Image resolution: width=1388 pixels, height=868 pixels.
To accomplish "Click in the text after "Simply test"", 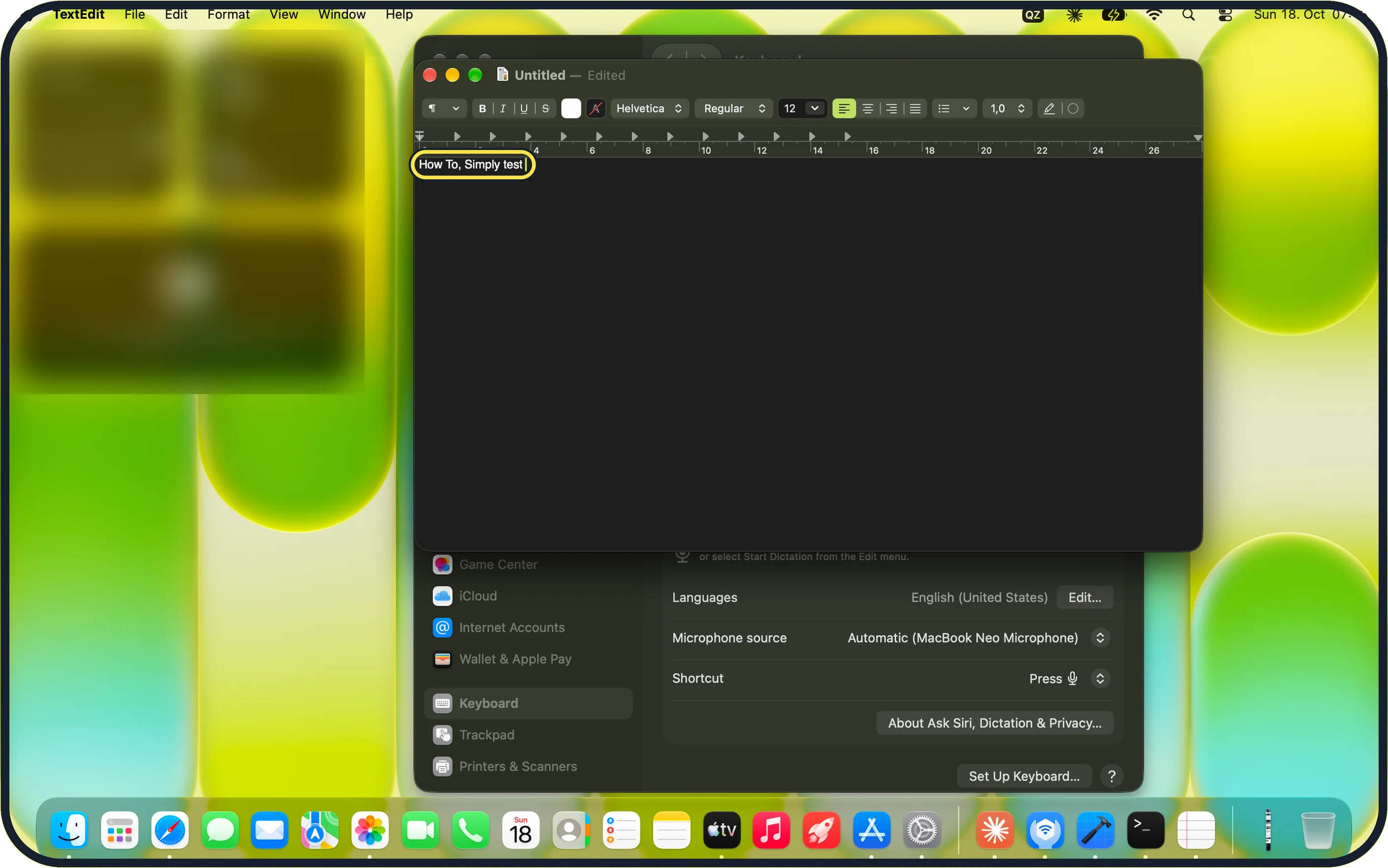I will [526, 165].
